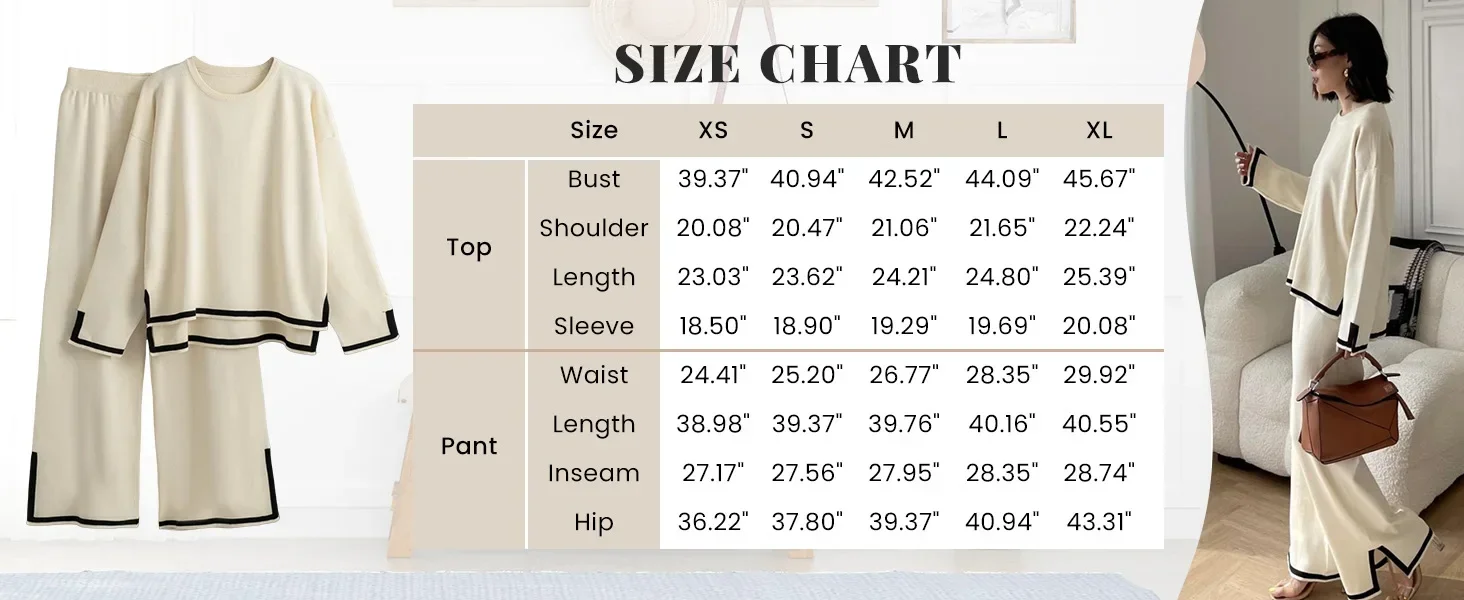The height and width of the screenshot is (600, 1464).
Task: Select the XL size column header
Action: tap(1099, 130)
